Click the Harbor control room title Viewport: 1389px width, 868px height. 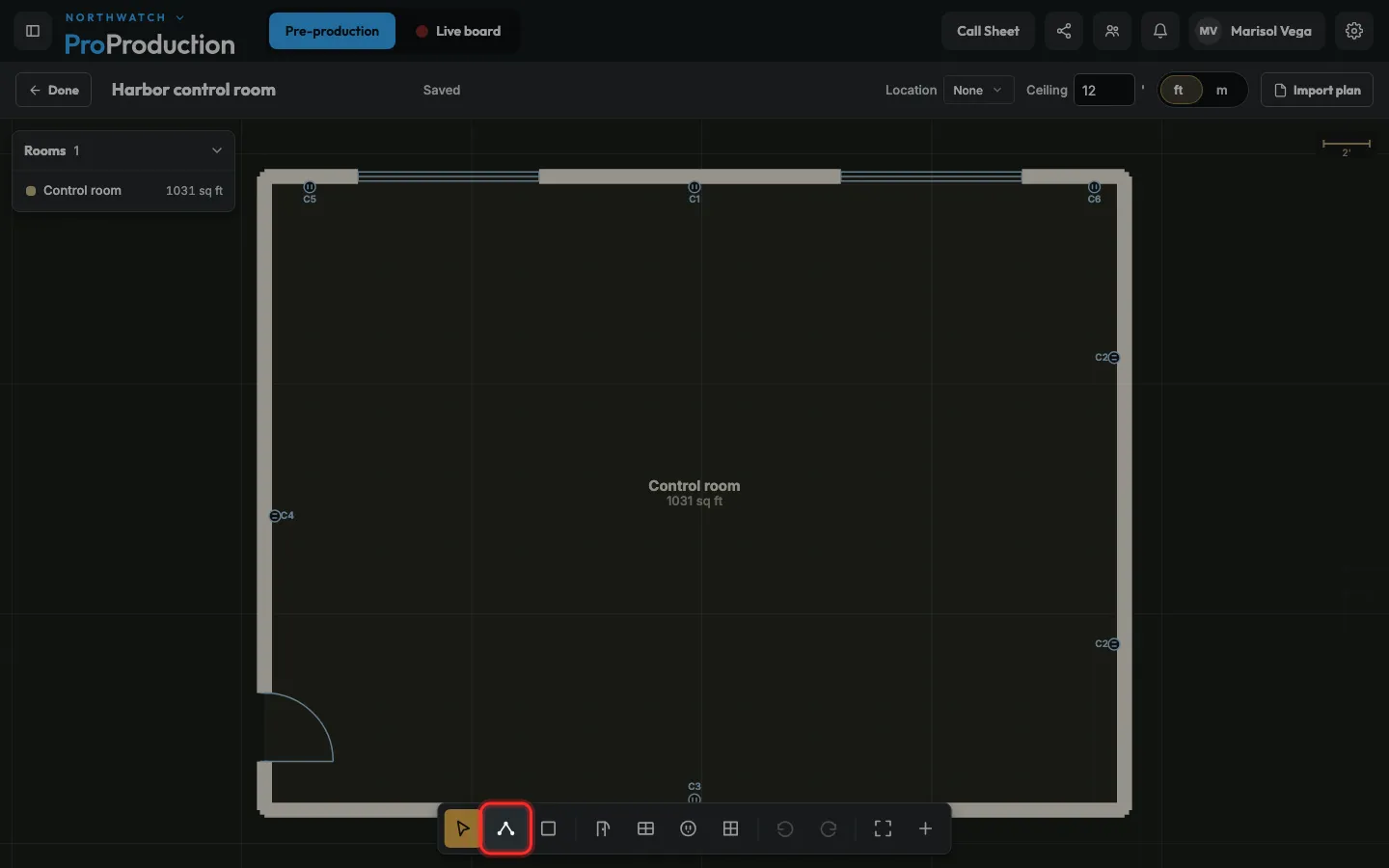click(x=194, y=90)
